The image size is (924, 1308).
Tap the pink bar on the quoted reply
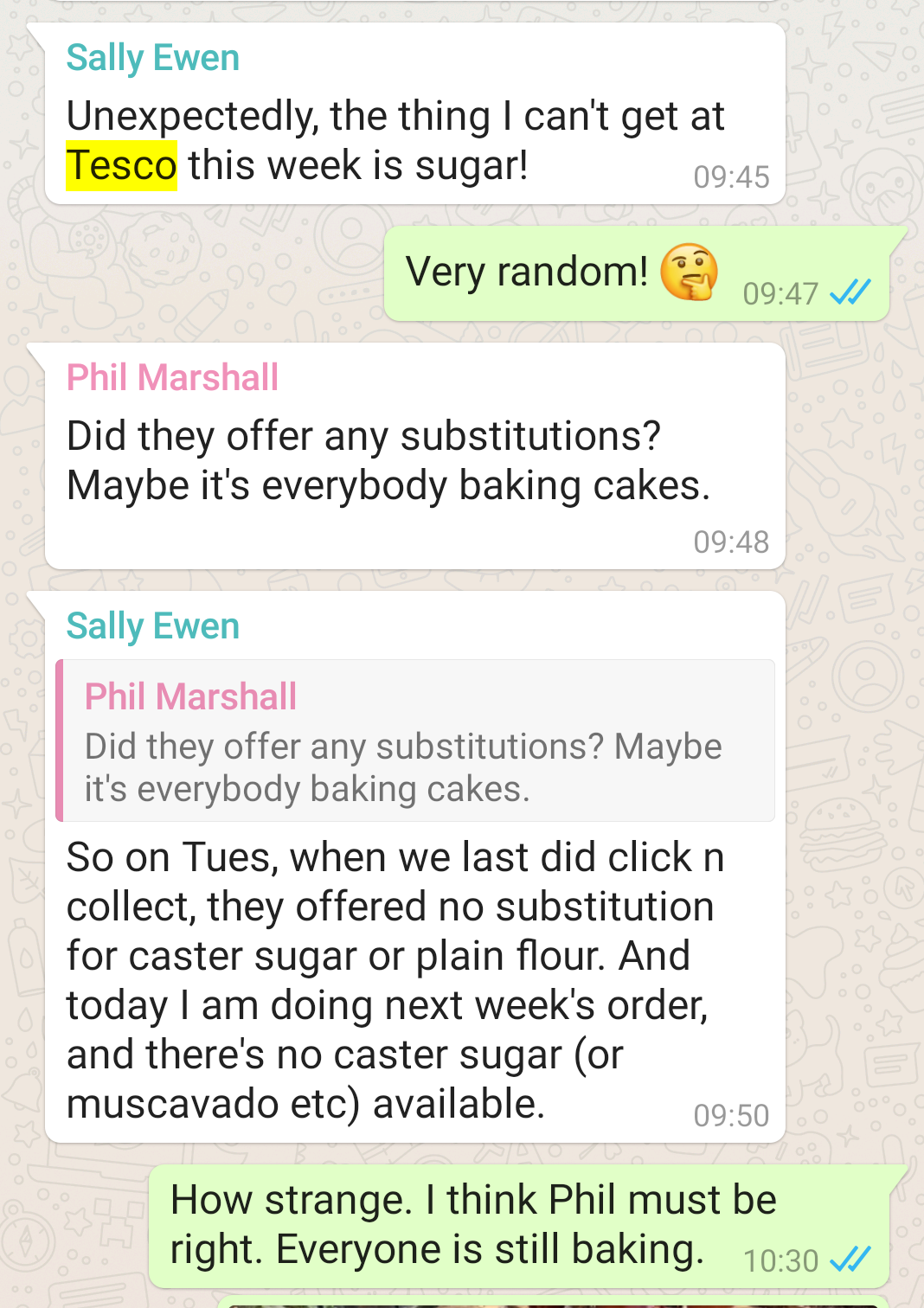click(60, 741)
